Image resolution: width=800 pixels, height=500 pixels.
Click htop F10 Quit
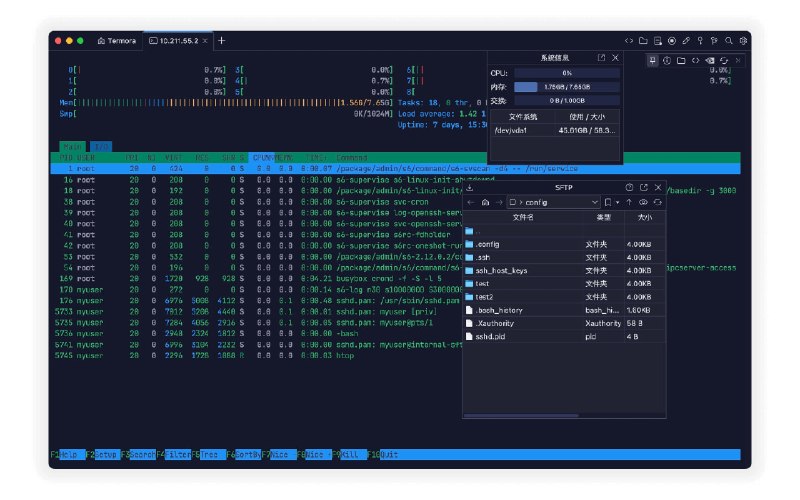[x=382, y=455]
